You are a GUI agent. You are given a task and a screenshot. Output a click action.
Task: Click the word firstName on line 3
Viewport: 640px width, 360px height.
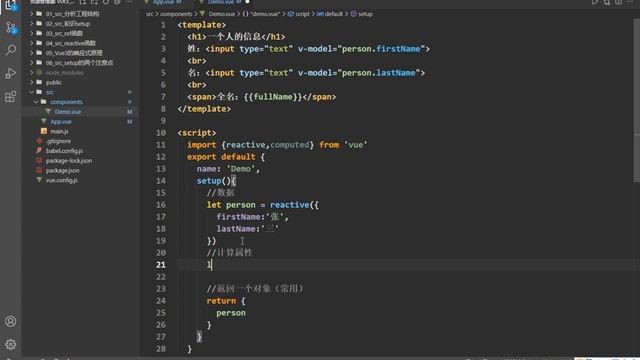pyautogui.click(x=398, y=49)
